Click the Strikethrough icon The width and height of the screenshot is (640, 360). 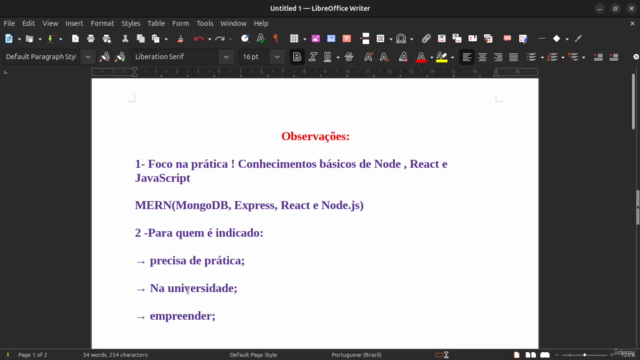(349, 57)
